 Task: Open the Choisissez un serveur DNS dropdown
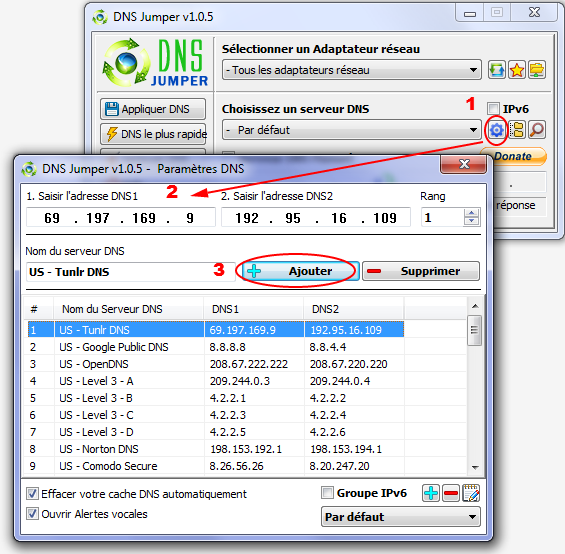coord(352,130)
